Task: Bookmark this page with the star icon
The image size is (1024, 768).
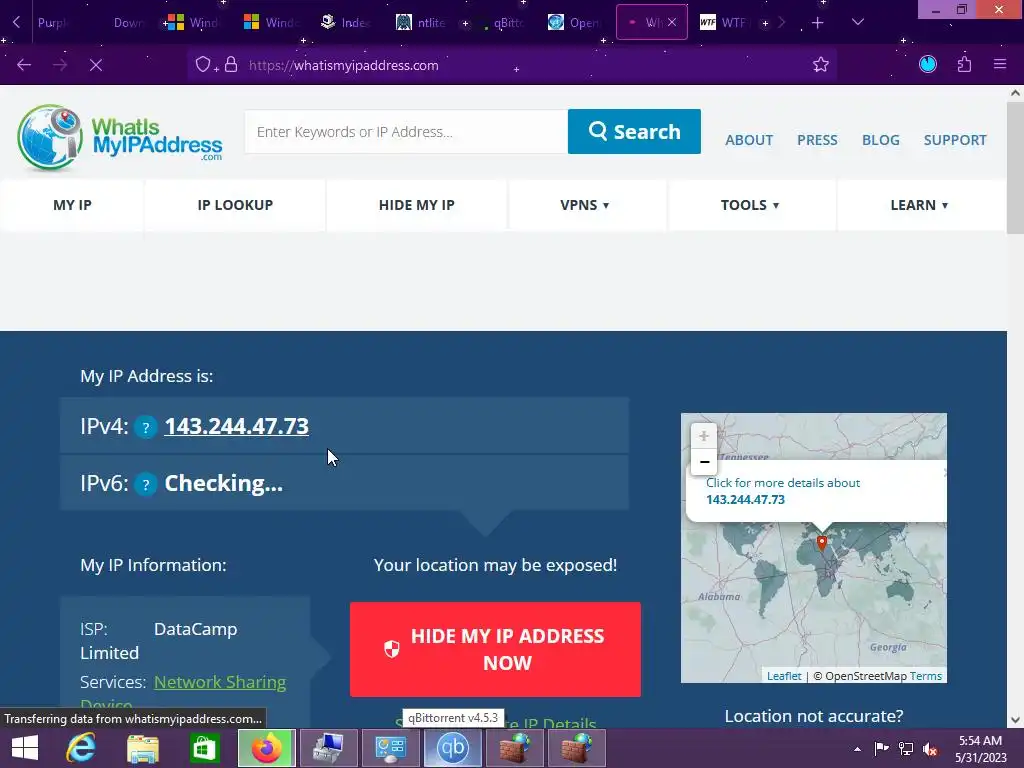Action: click(x=821, y=64)
